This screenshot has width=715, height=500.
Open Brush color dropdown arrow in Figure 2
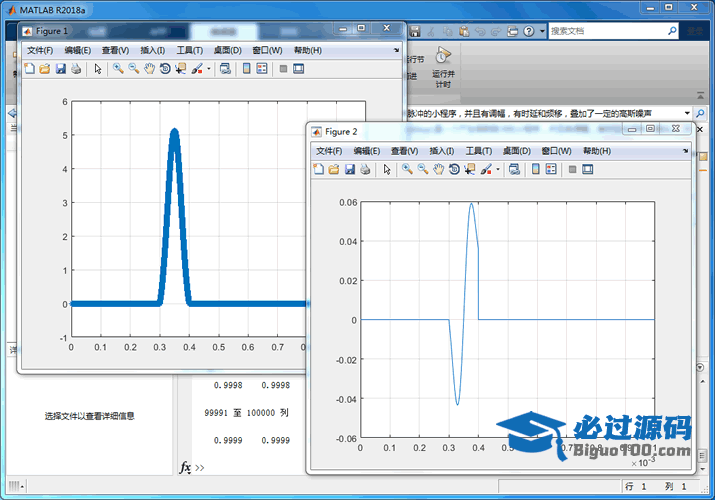(498, 170)
